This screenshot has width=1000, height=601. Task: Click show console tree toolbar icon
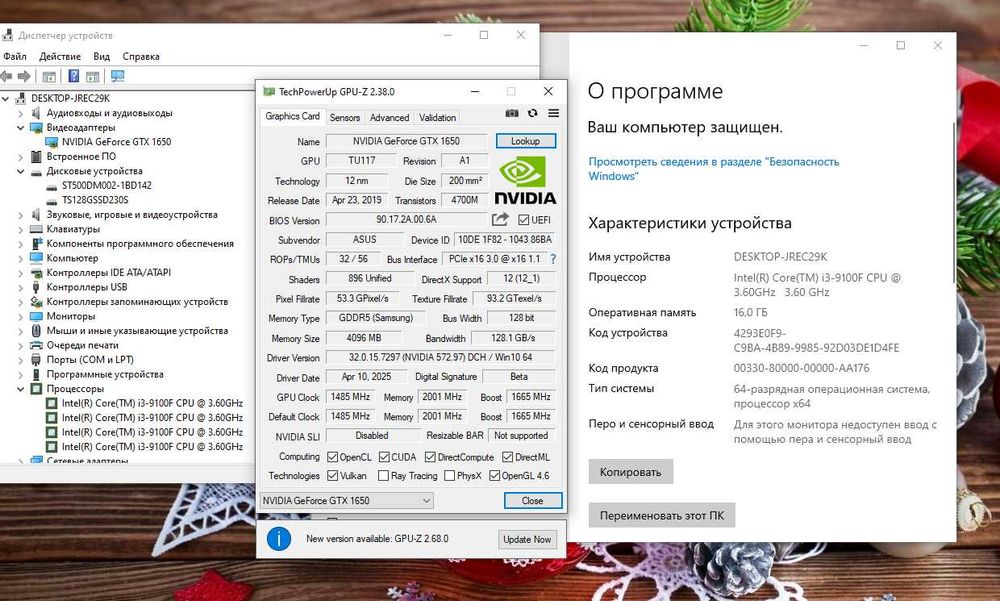(49, 77)
